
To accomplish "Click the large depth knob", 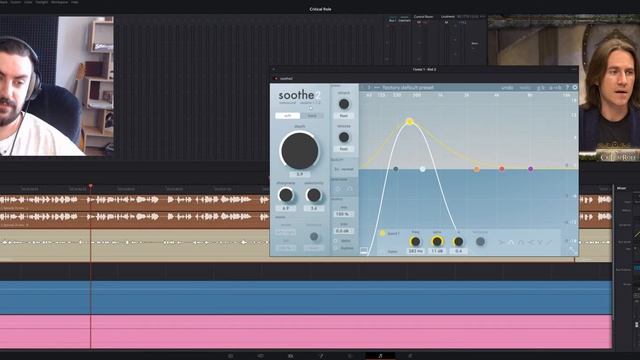I will click(300, 150).
